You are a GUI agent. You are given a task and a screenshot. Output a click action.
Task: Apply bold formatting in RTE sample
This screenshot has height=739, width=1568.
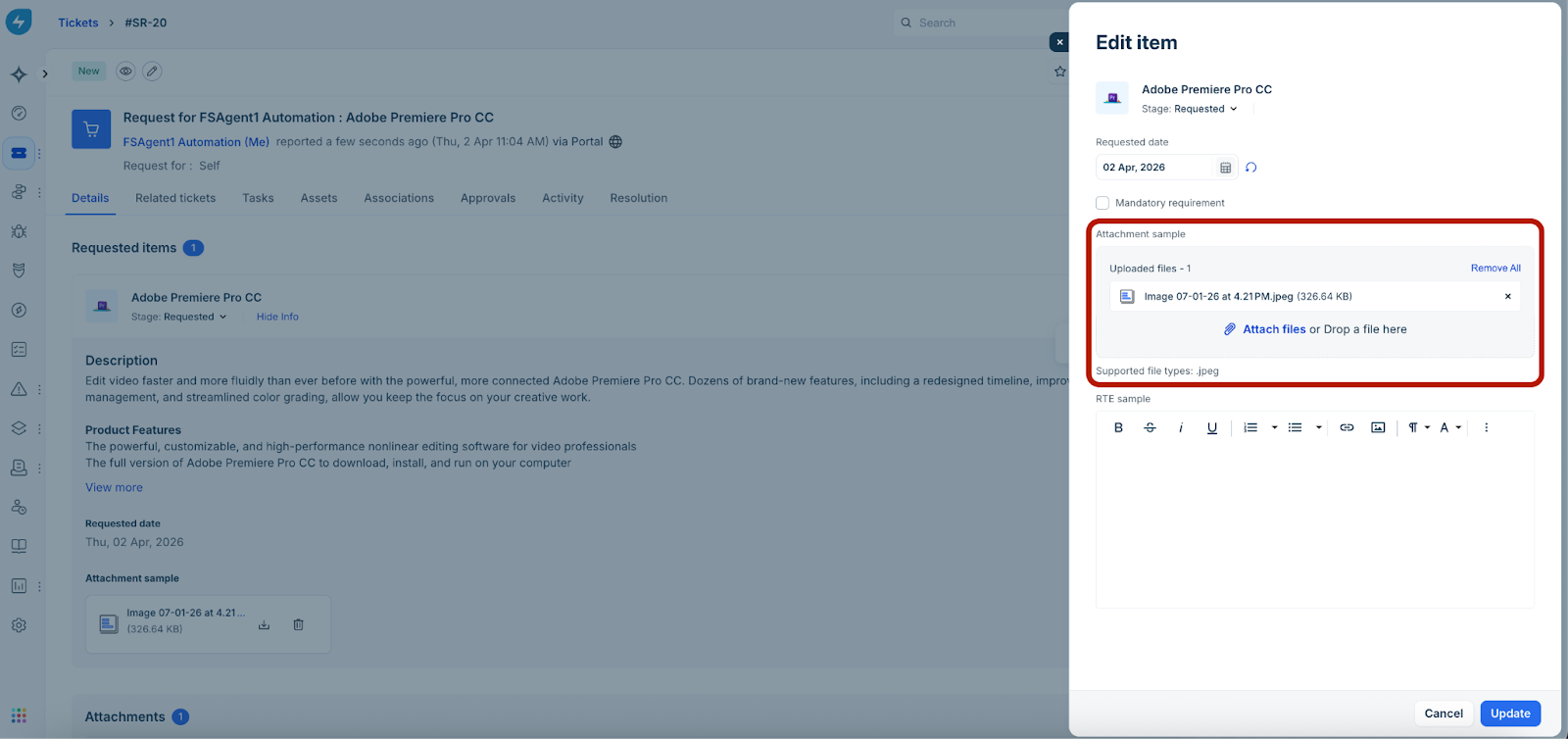click(x=1118, y=427)
